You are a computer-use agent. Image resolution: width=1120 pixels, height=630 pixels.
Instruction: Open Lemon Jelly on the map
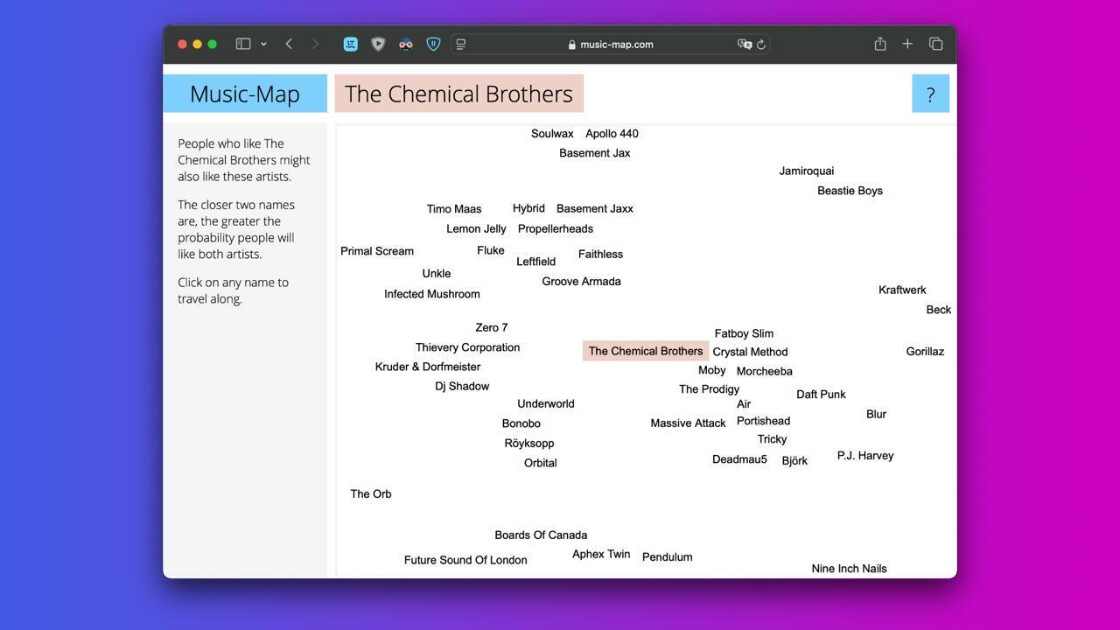[476, 229]
